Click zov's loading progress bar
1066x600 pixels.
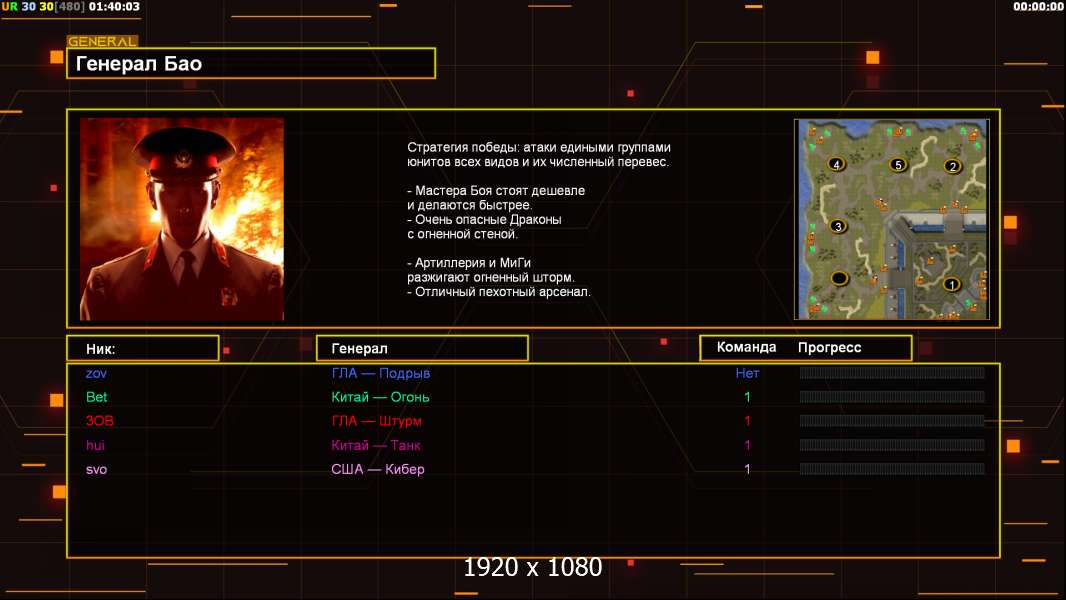(x=892, y=372)
